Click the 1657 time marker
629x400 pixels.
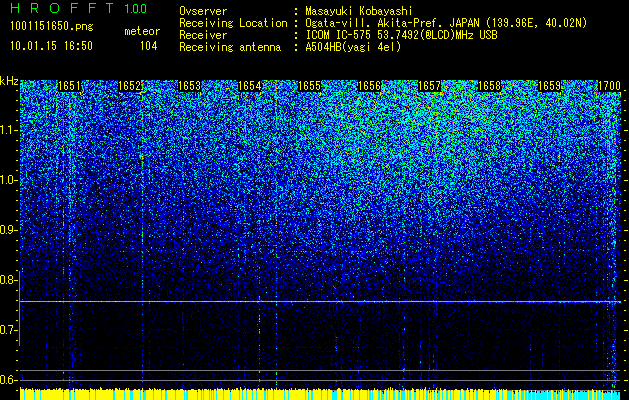430,86
